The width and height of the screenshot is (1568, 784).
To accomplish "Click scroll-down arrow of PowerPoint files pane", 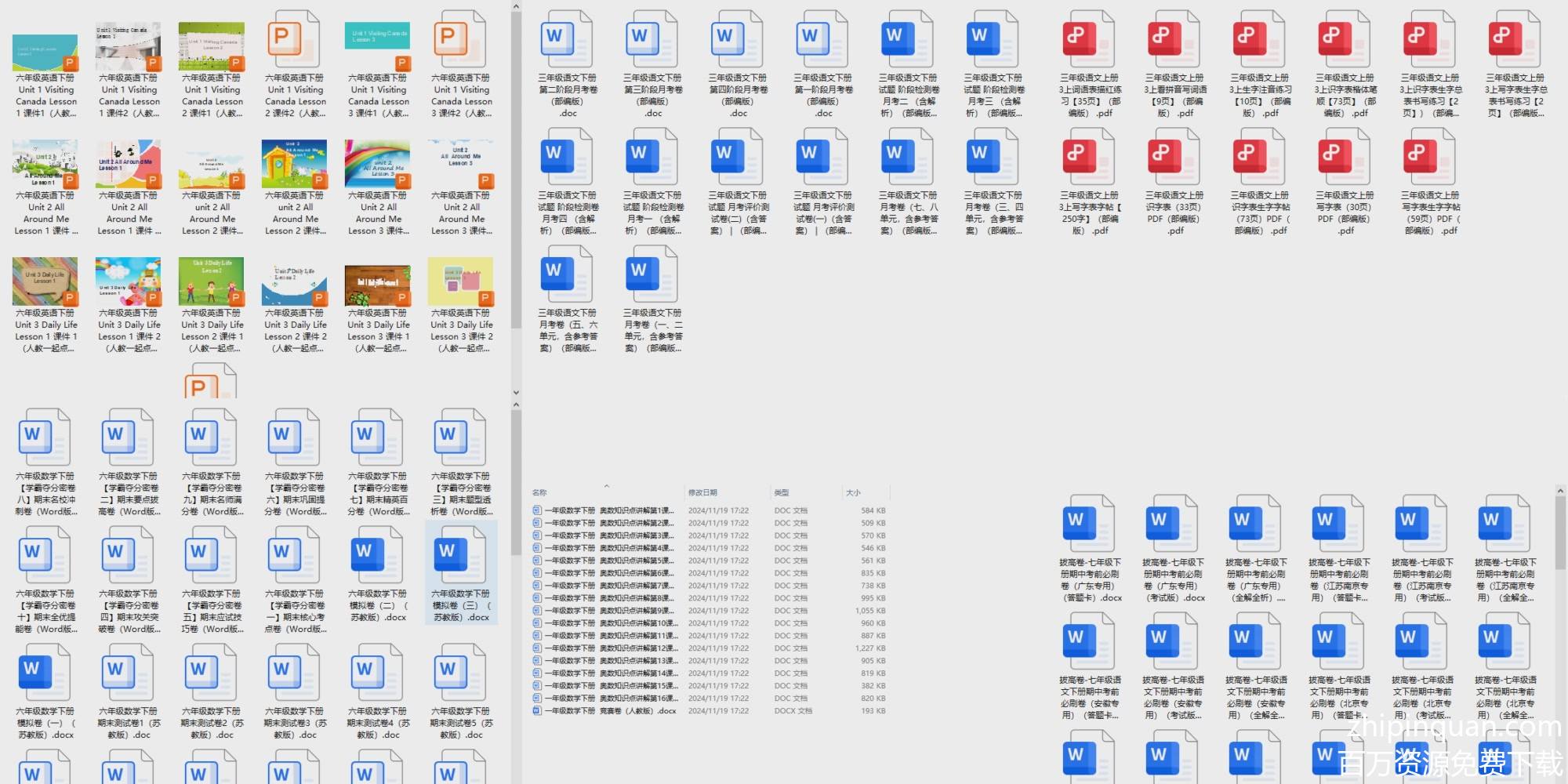I will 516,393.
